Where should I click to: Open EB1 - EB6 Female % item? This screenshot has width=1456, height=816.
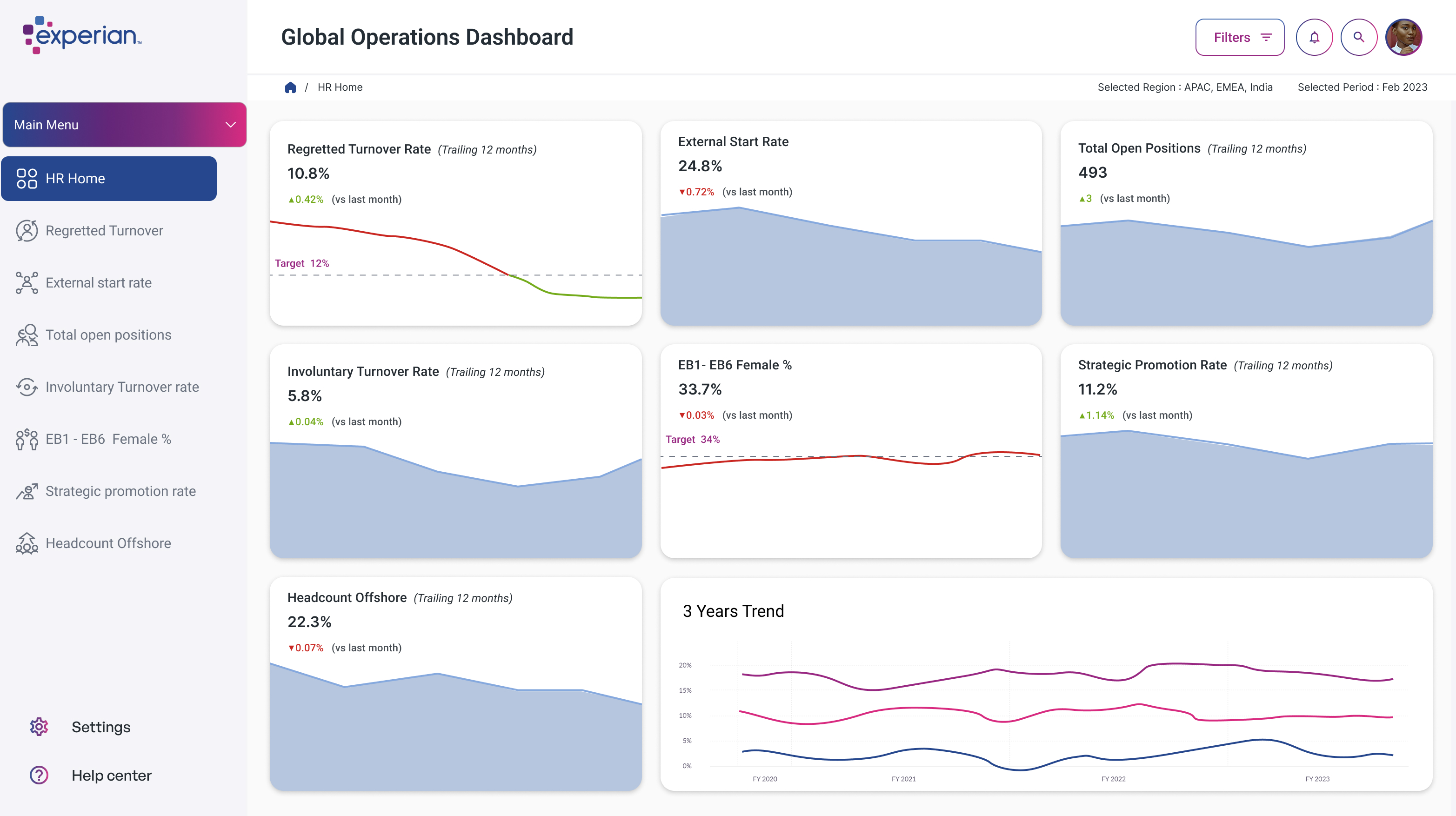click(x=108, y=439)
